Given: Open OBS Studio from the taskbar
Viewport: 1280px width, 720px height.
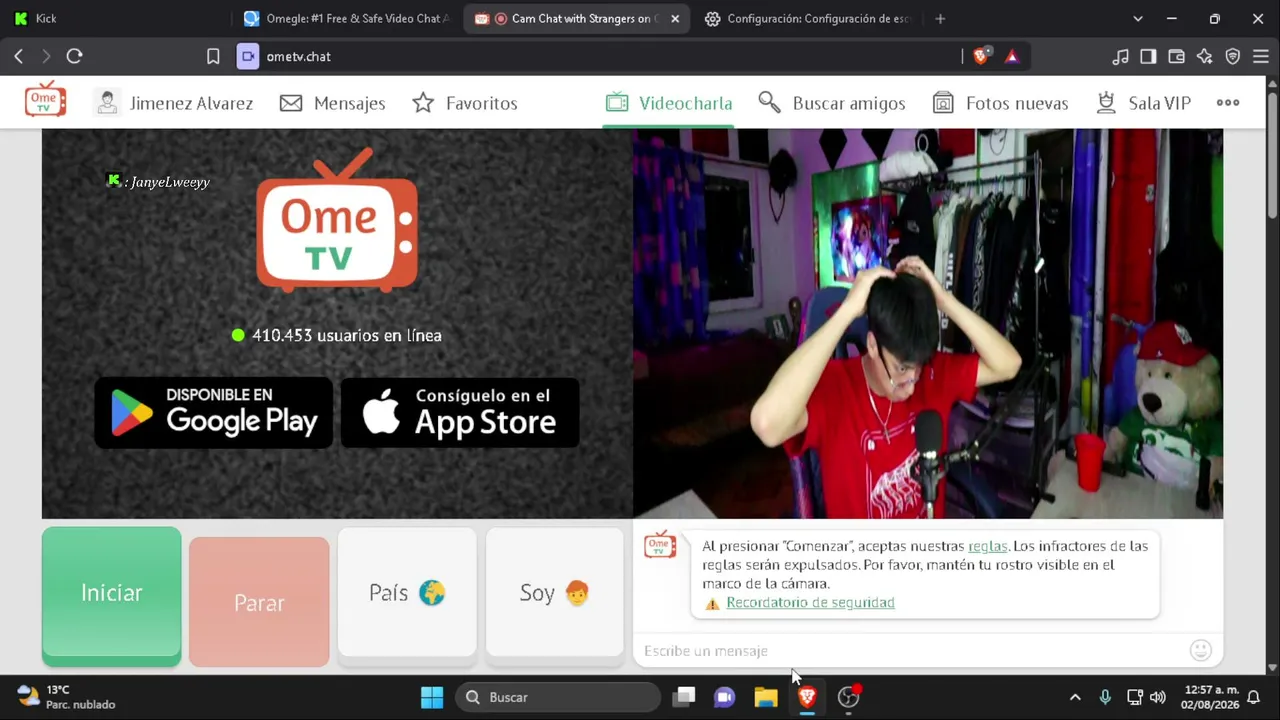Looking at the screenshot, I should click(x=849, y=697).
